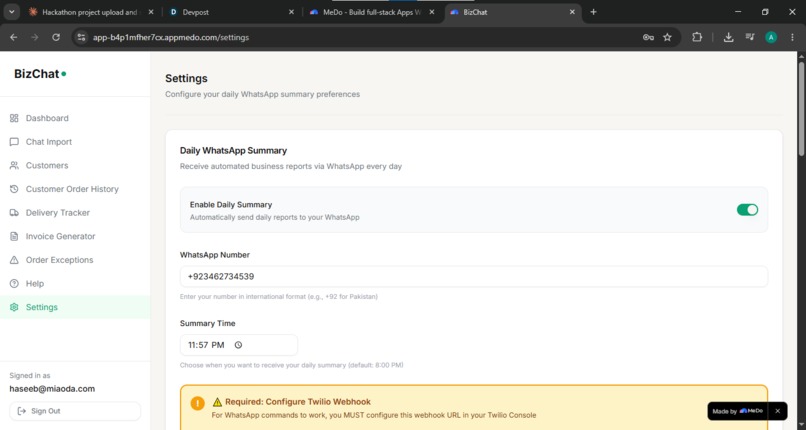Click the haseeb@miaoda.com account email
The image size is (806, 430).
[52, 389]
